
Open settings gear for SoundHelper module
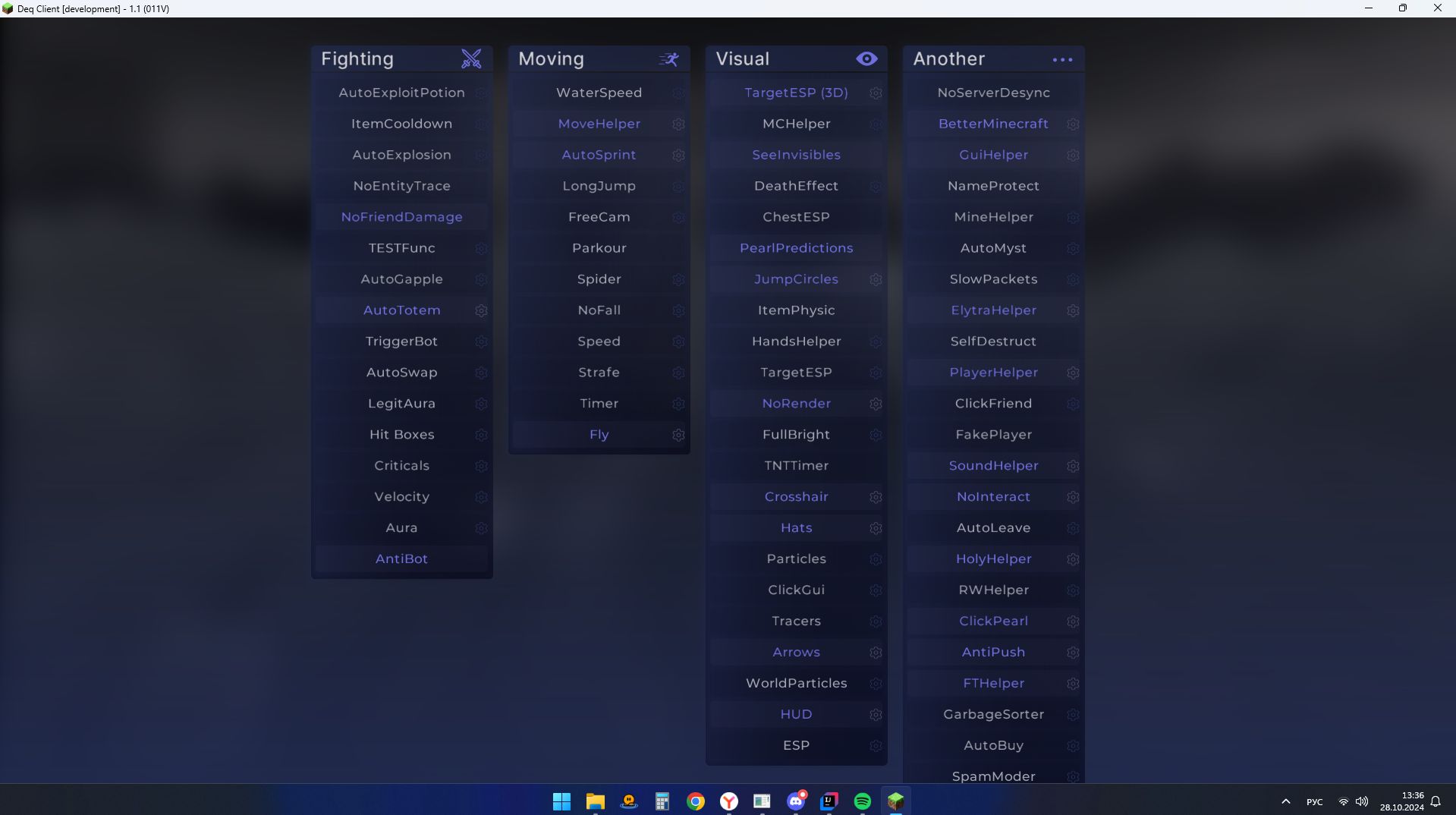(1073, 466)
